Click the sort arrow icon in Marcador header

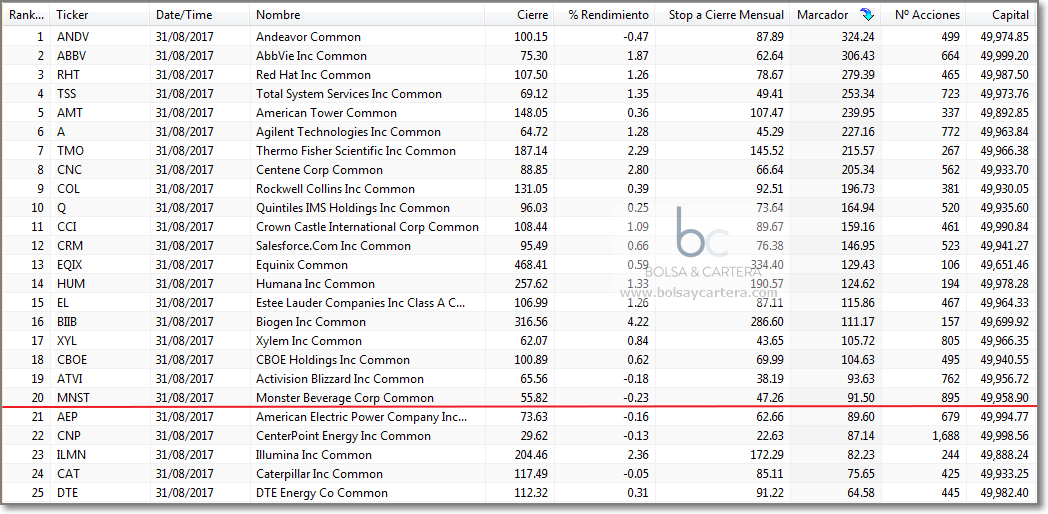[867, 14]
